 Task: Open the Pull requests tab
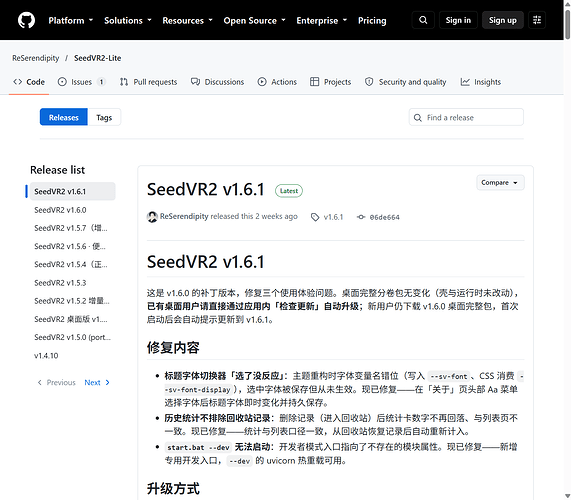[x=148, y=82]
